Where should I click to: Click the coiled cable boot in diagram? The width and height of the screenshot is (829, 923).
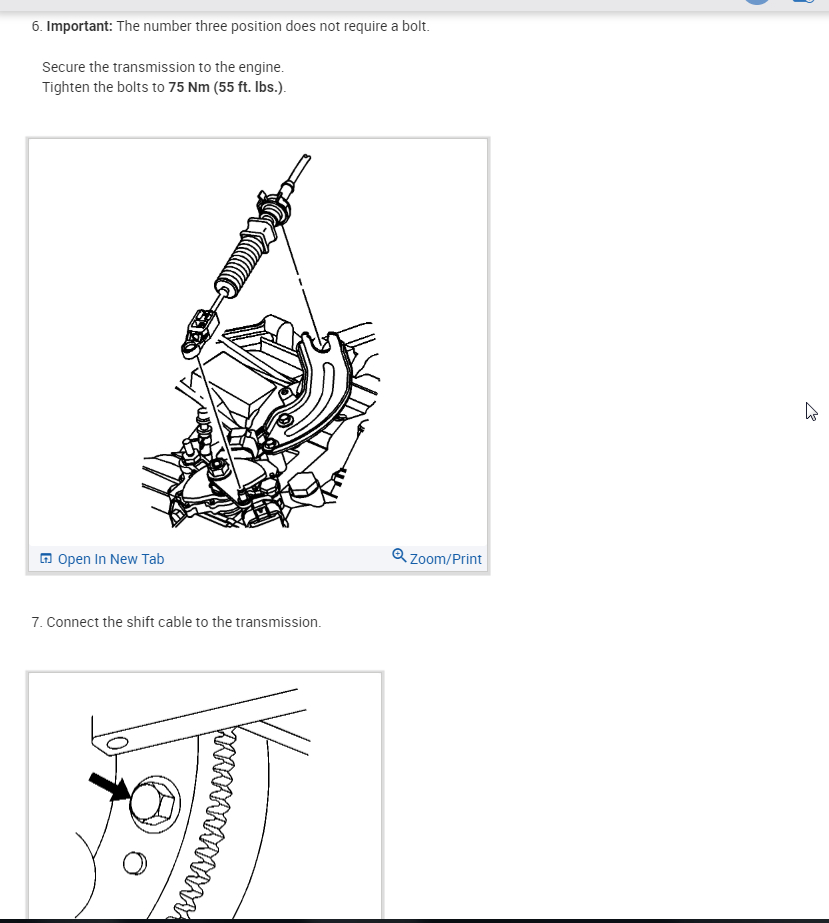pos(240,264)
